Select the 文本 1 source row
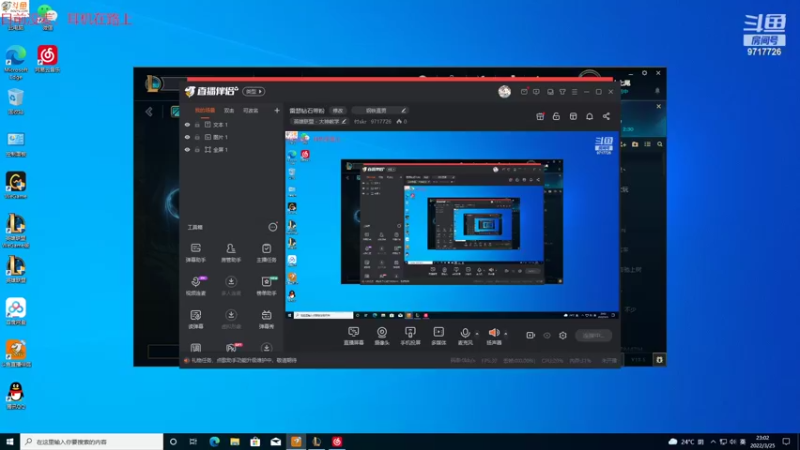The width and height of the screenshot is (800, 450). point(232,124)
